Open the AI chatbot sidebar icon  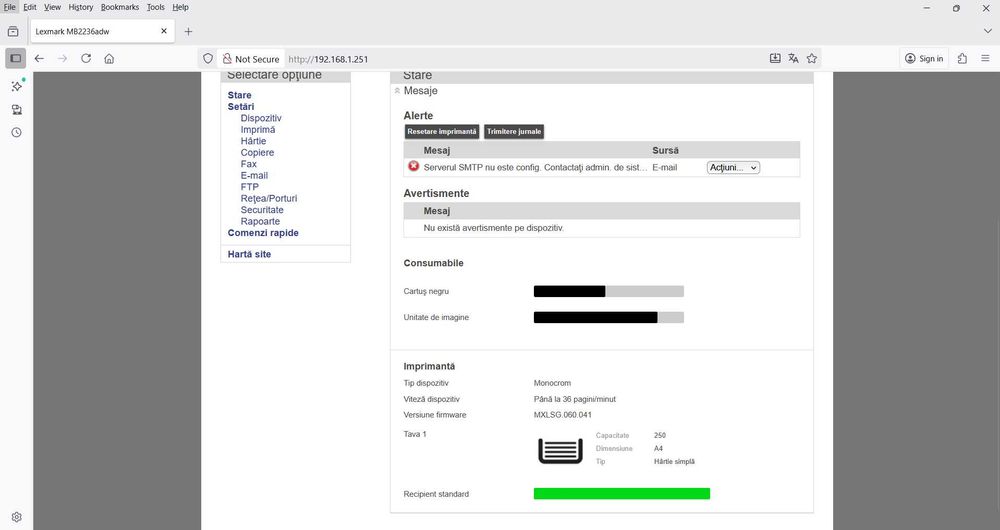pyautogui.click(x=17, y=86)
